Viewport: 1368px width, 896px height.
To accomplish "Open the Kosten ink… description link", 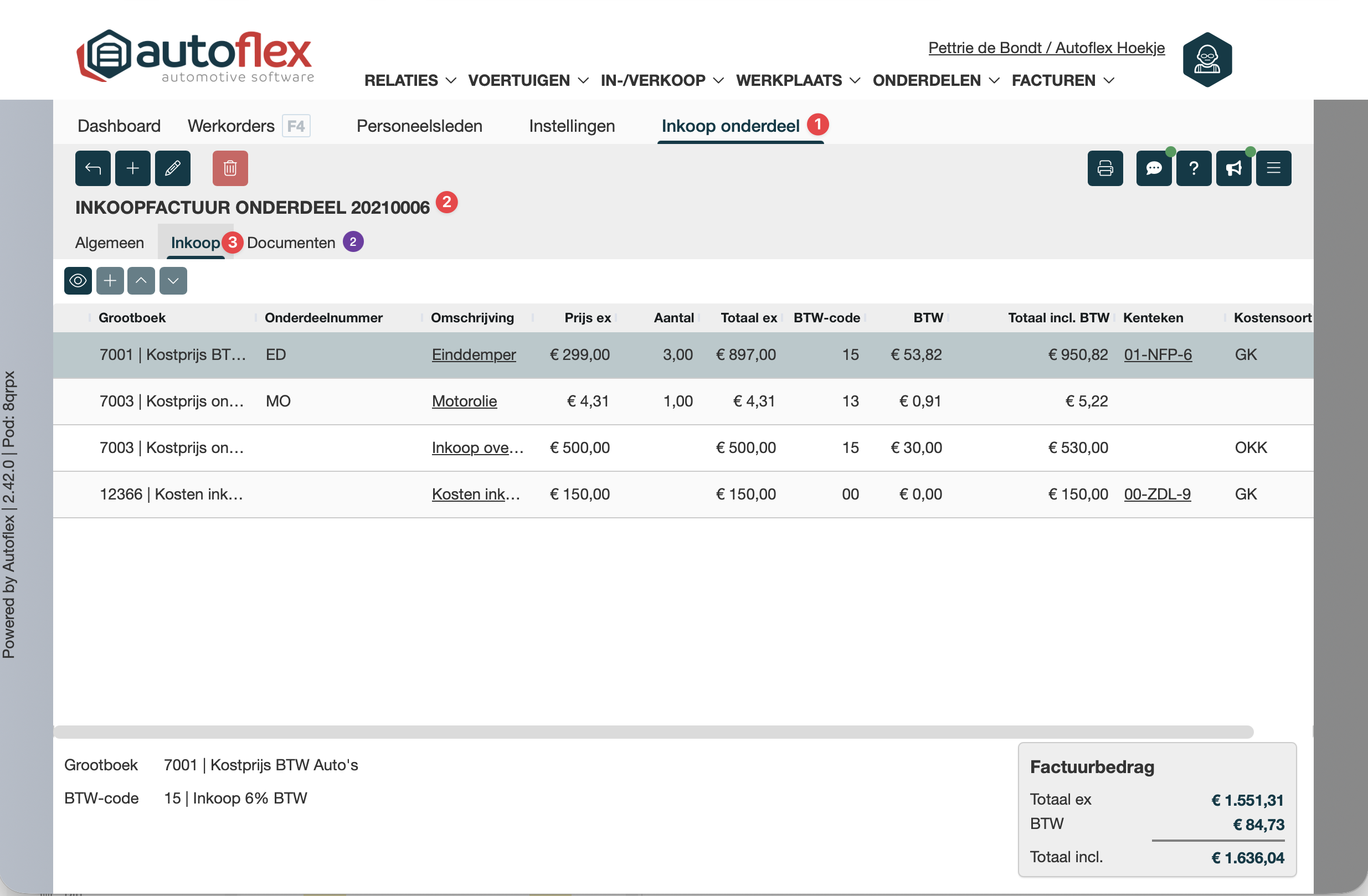I will 476,495.
